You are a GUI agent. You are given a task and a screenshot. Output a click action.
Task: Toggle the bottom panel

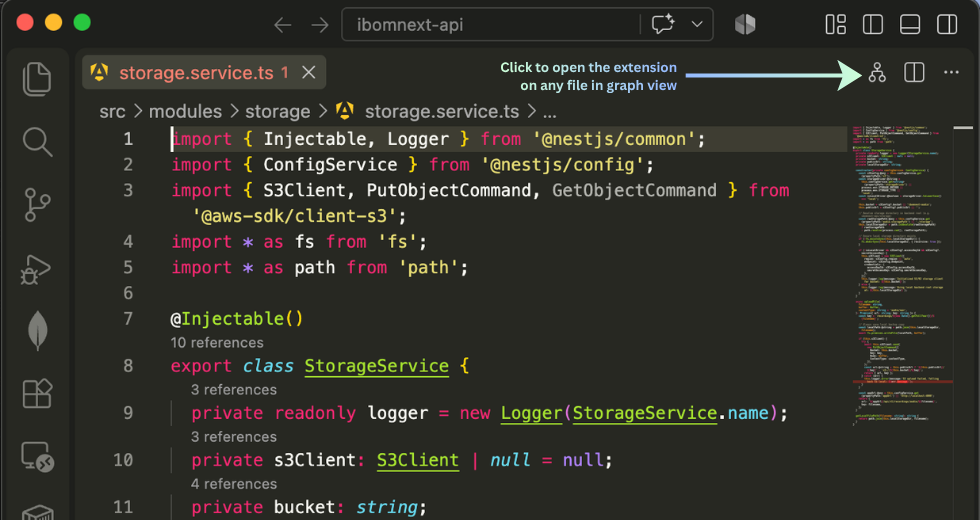coord(910,24)
